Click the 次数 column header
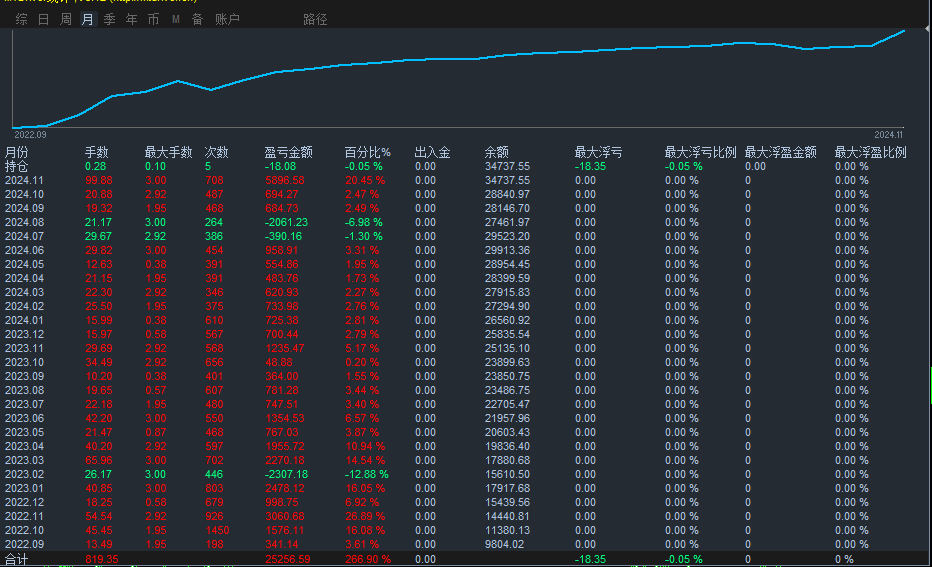Image resolution: width=932 pixels, height=567 pixels. pos(216,152)
